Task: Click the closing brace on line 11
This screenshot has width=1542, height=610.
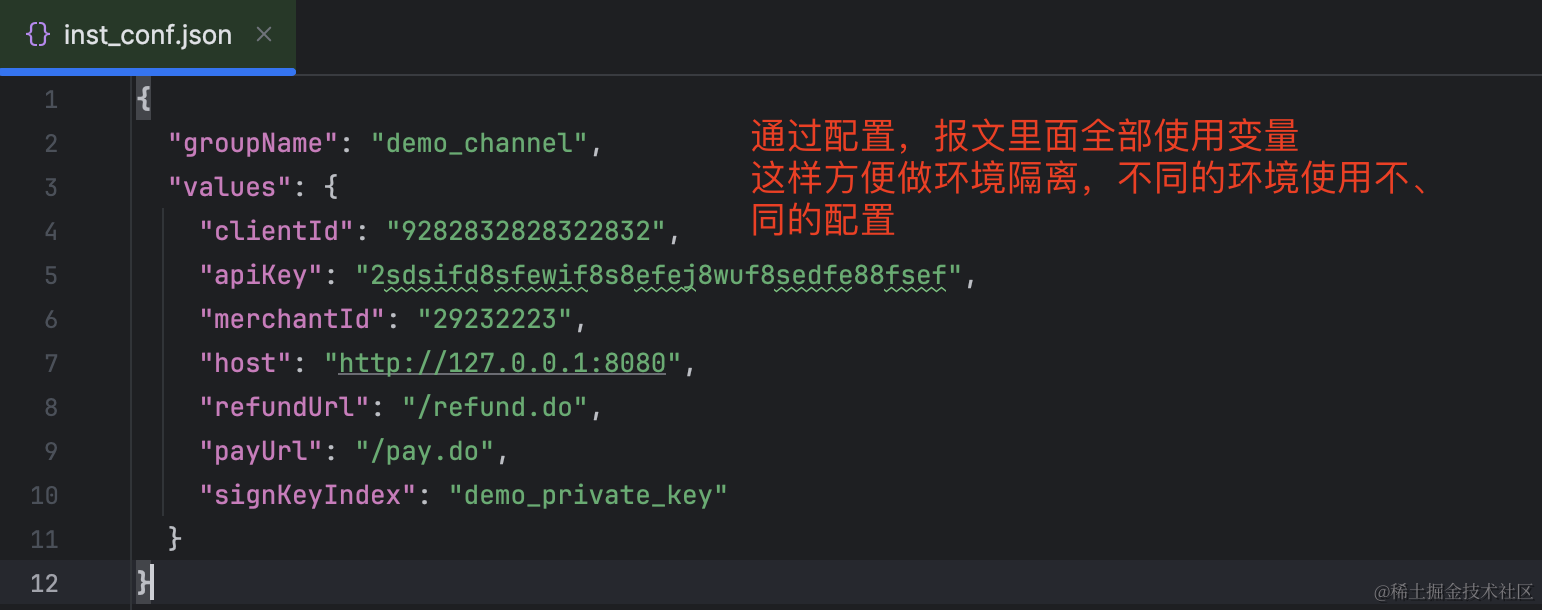Action: click(175, 538)
